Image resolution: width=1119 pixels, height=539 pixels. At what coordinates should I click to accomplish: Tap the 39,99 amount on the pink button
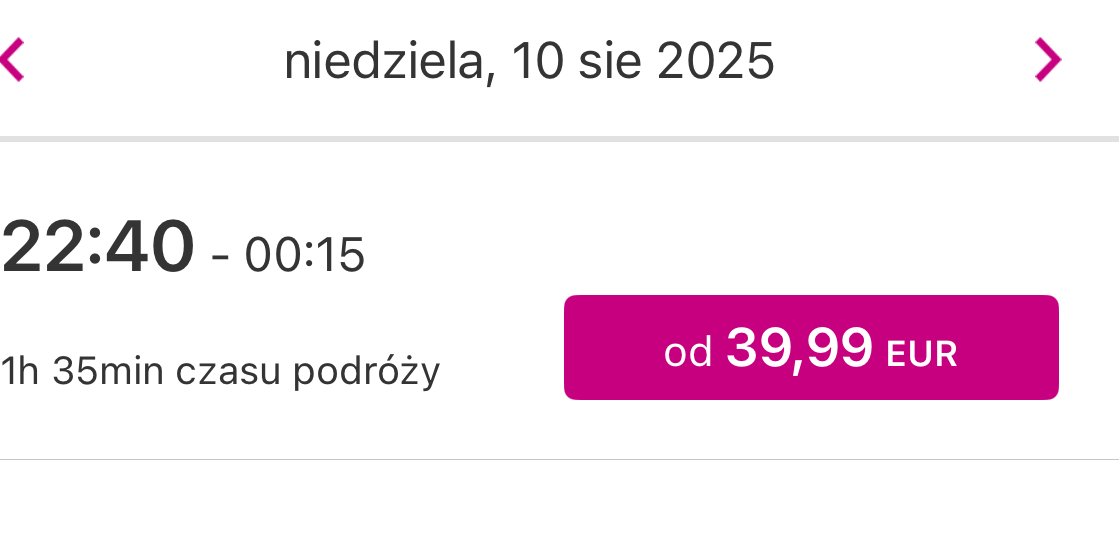tap(799, 348)
